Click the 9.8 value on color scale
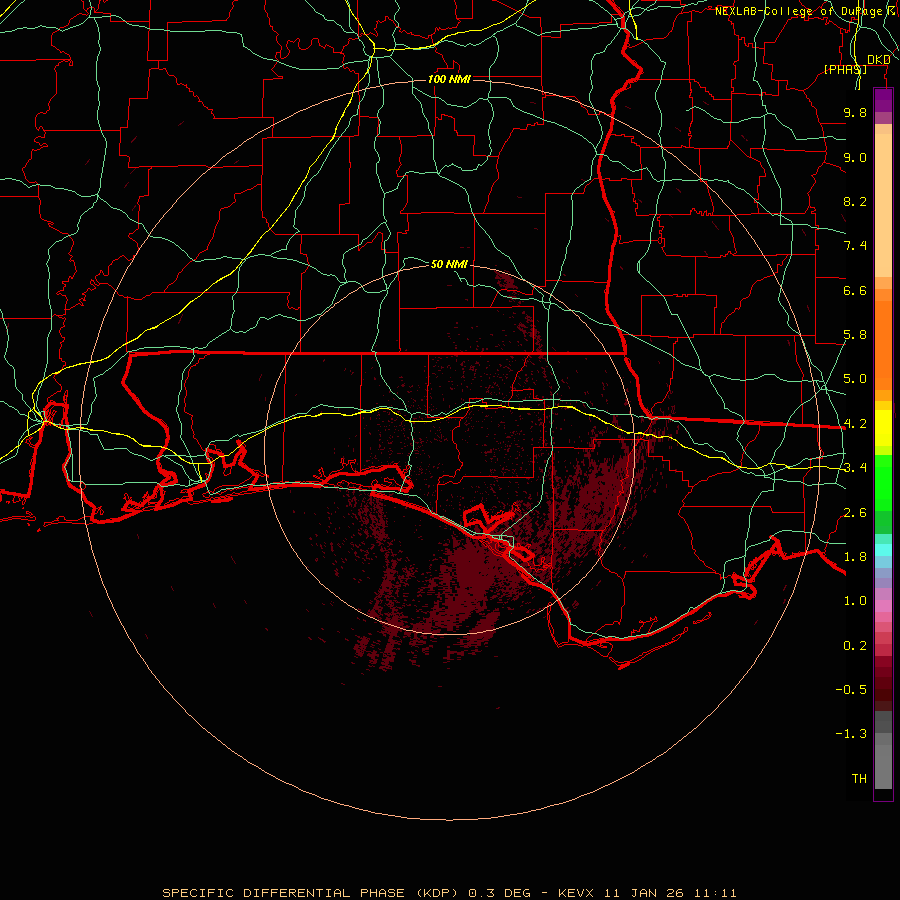Viewport: 900px width, 900px height. pos(855,112)
